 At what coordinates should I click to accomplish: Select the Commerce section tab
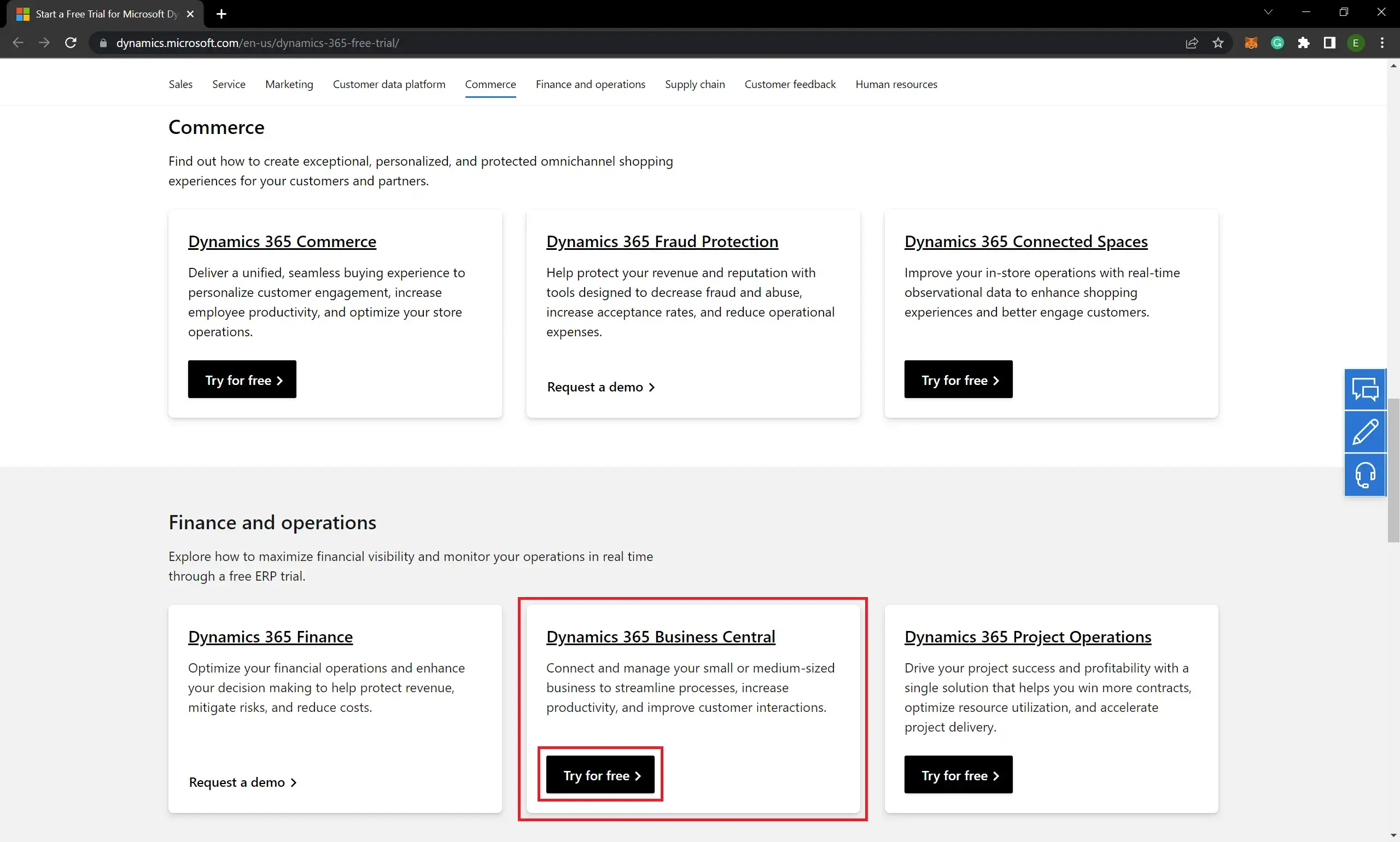tap(491, 84)
